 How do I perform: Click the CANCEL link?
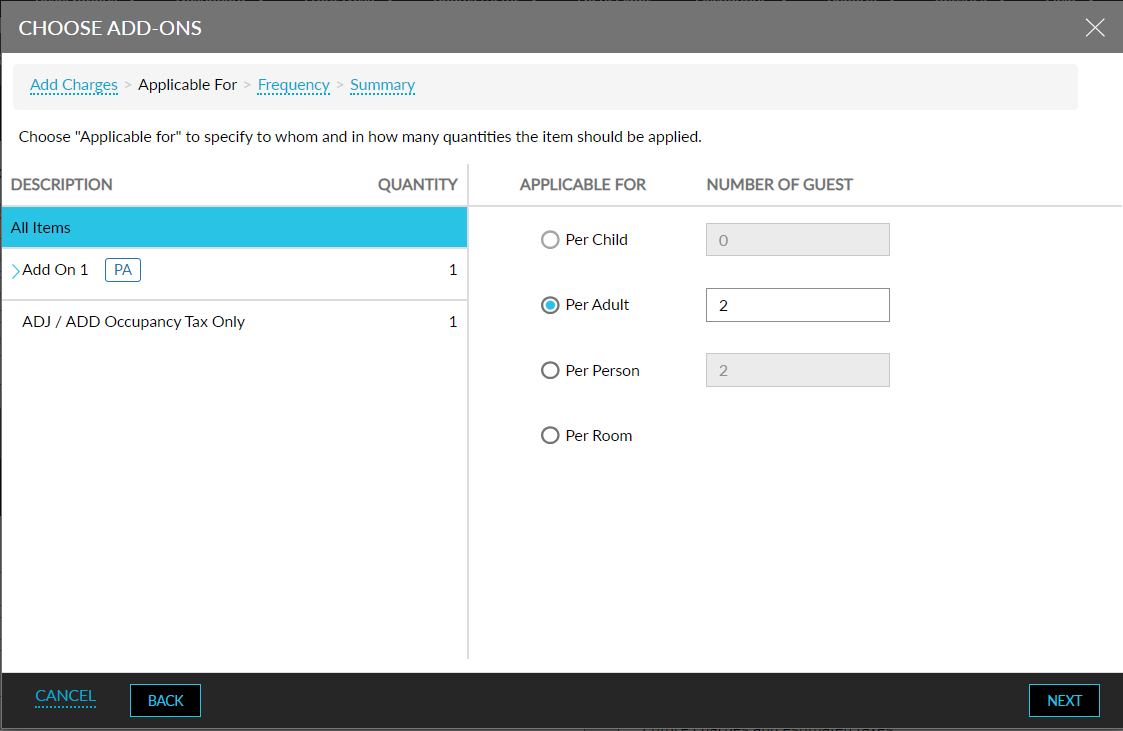(x=65, y=696)
